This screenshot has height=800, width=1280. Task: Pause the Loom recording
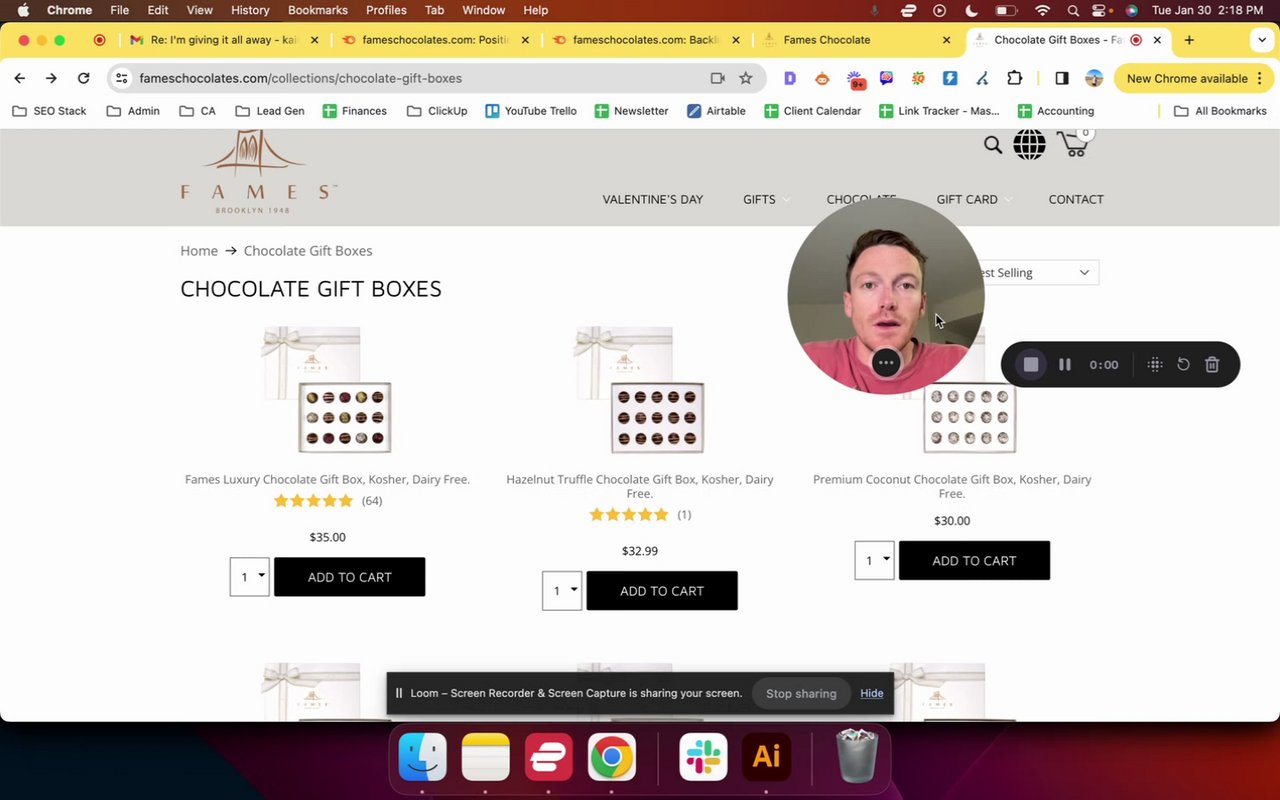1065,365
